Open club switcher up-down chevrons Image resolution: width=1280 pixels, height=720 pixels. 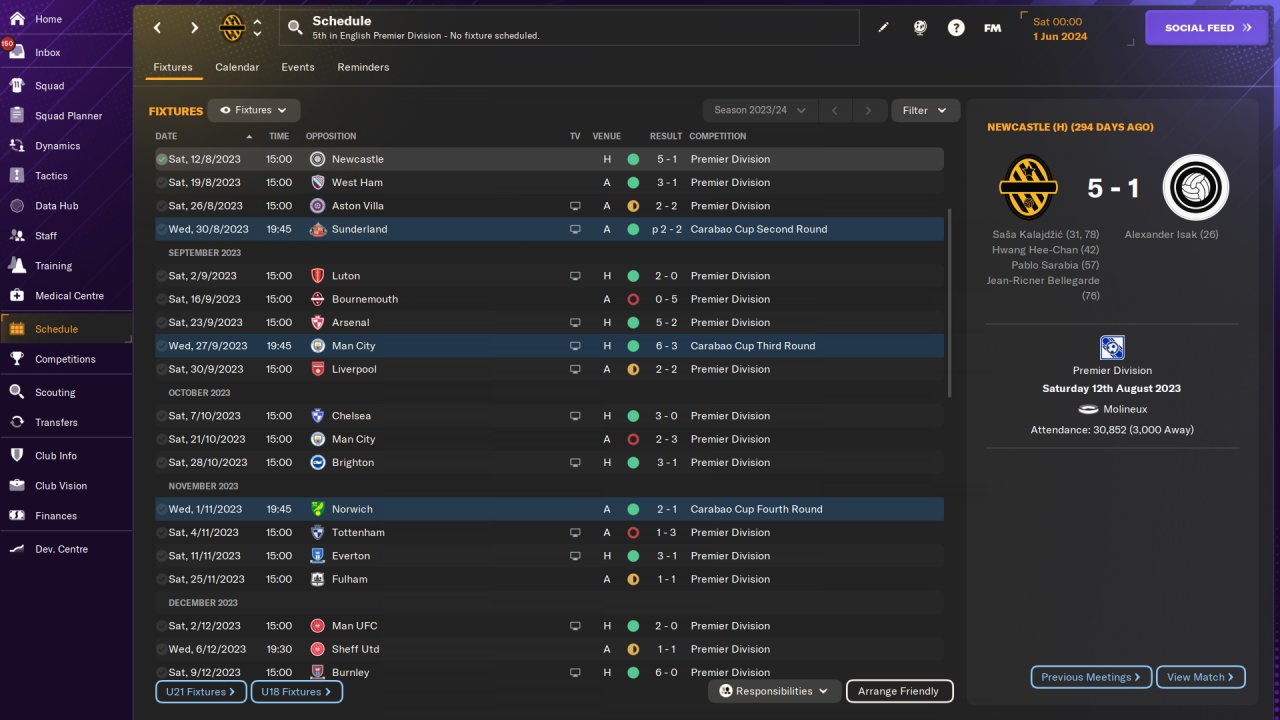(x=257, y=28)
